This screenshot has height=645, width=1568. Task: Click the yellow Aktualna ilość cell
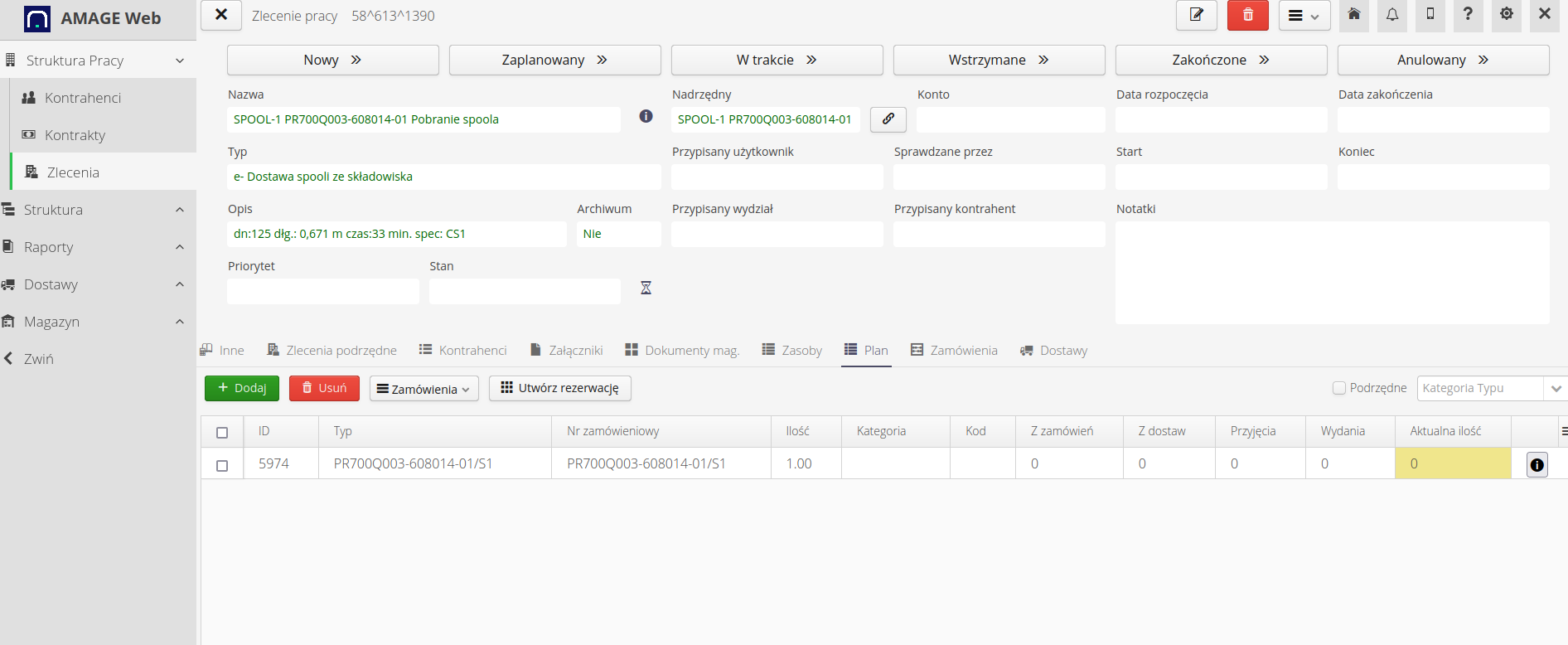pyautogui.click(x=1452, y=464)
